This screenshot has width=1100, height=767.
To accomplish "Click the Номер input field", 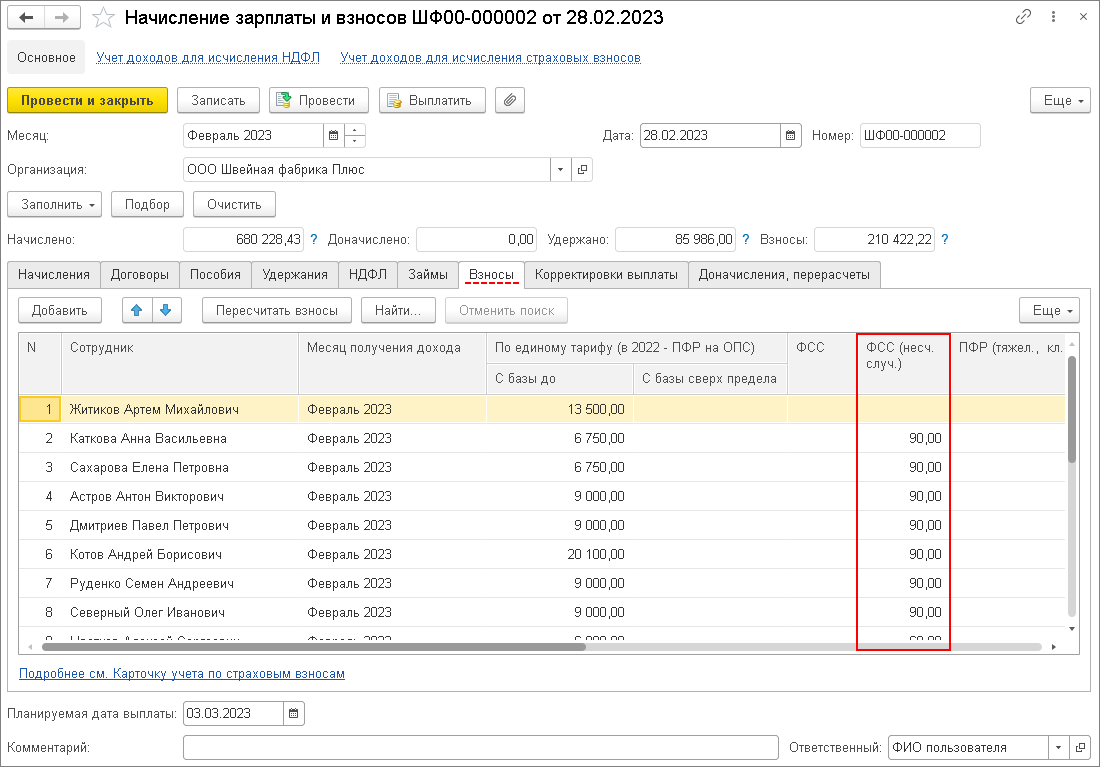I will [x=920, y=135].
